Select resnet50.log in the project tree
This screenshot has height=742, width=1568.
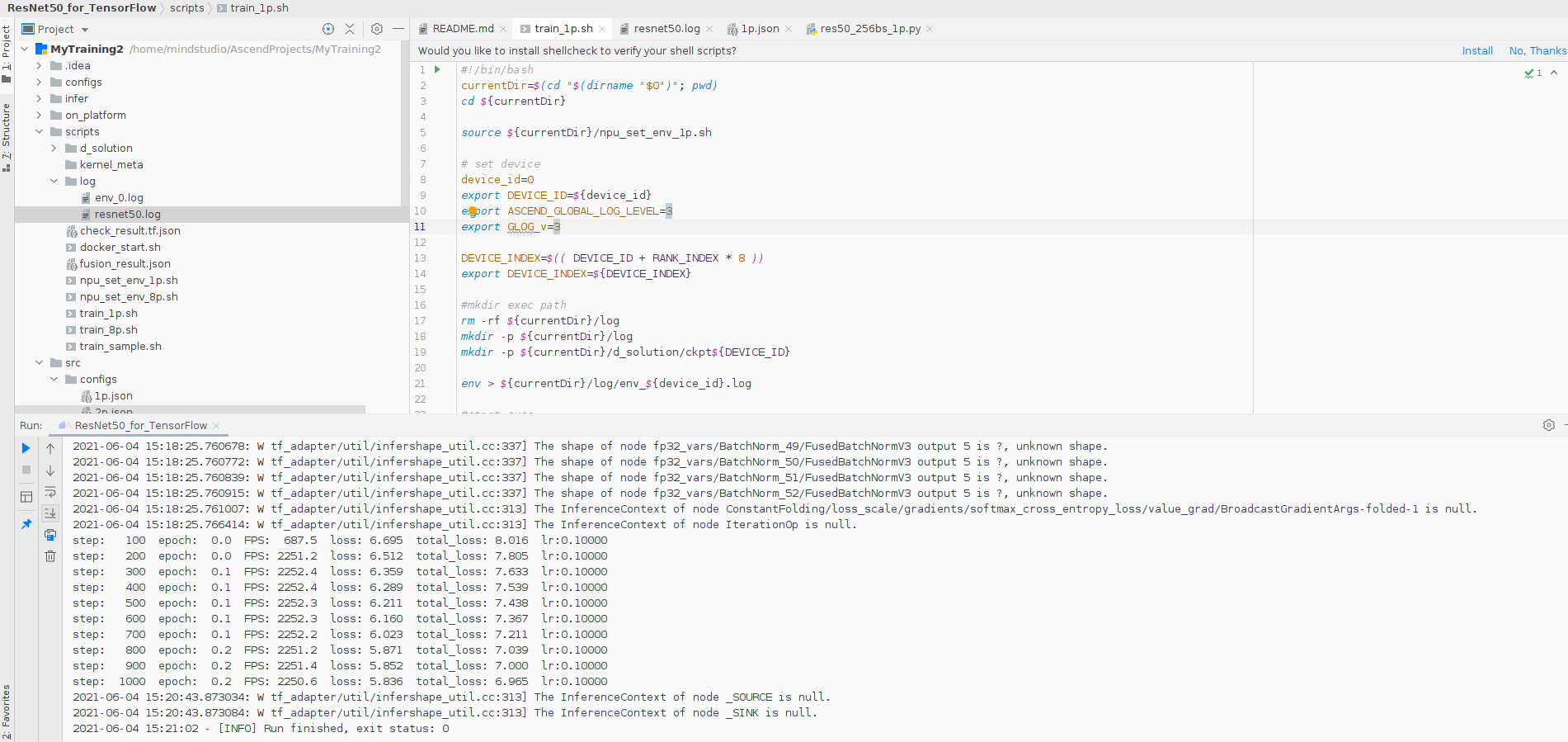[127, 215]
